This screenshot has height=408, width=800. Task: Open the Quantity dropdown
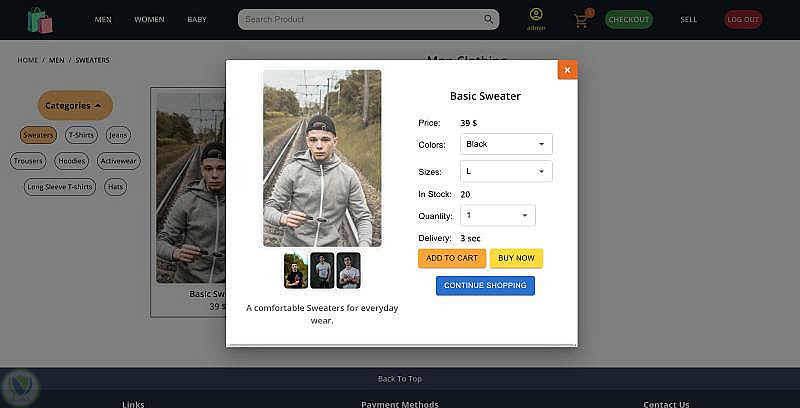(x=497, y=215)
